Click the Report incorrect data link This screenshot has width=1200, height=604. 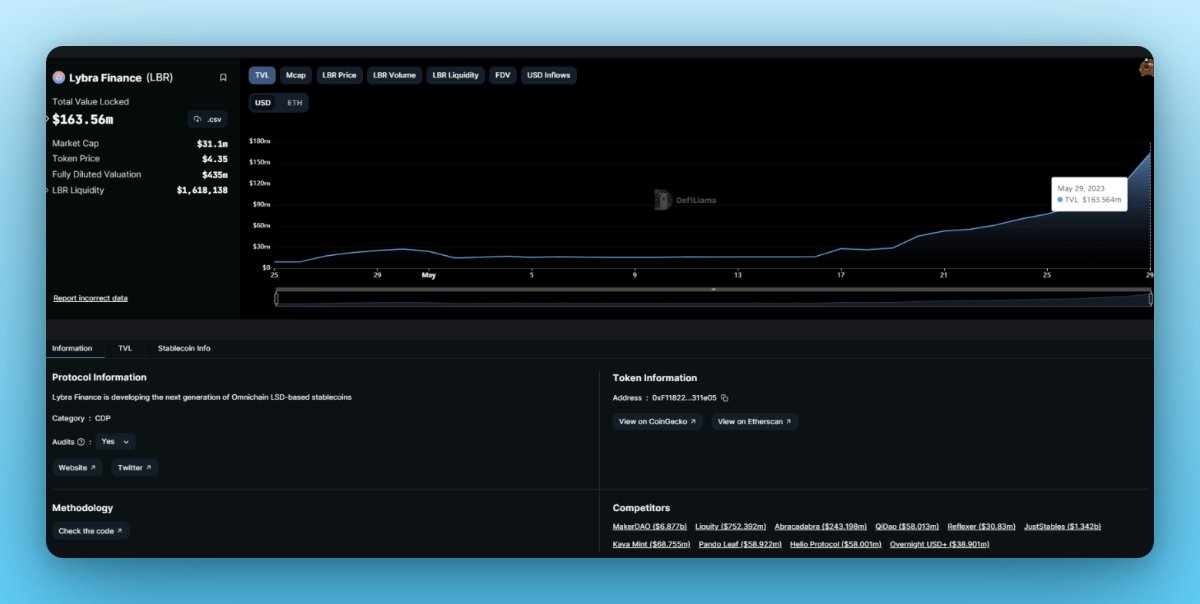(90, 298)
